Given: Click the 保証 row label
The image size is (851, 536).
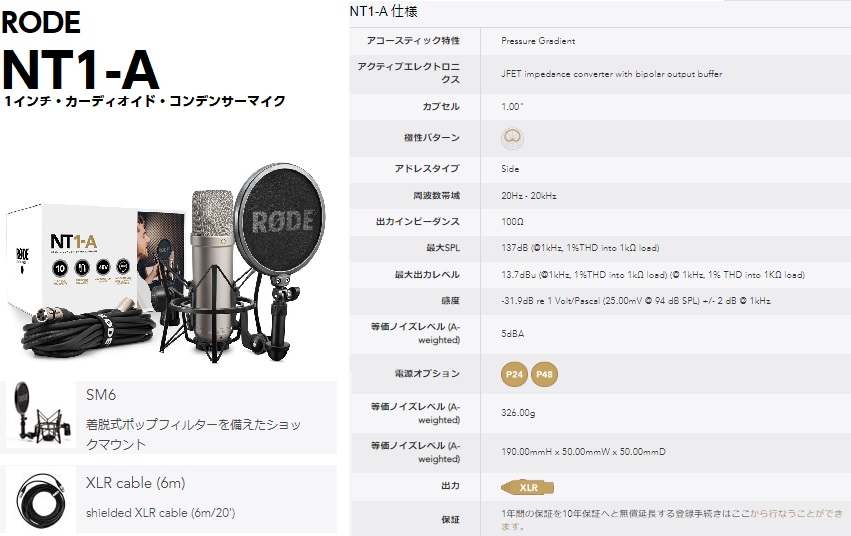Looking at the screenshot, I should click(x=450, y=520).
